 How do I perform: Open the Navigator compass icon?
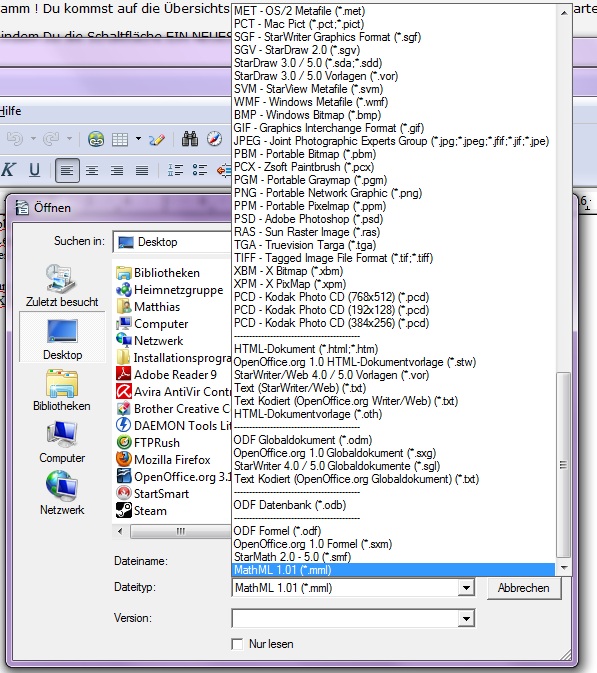pos(214,139)
